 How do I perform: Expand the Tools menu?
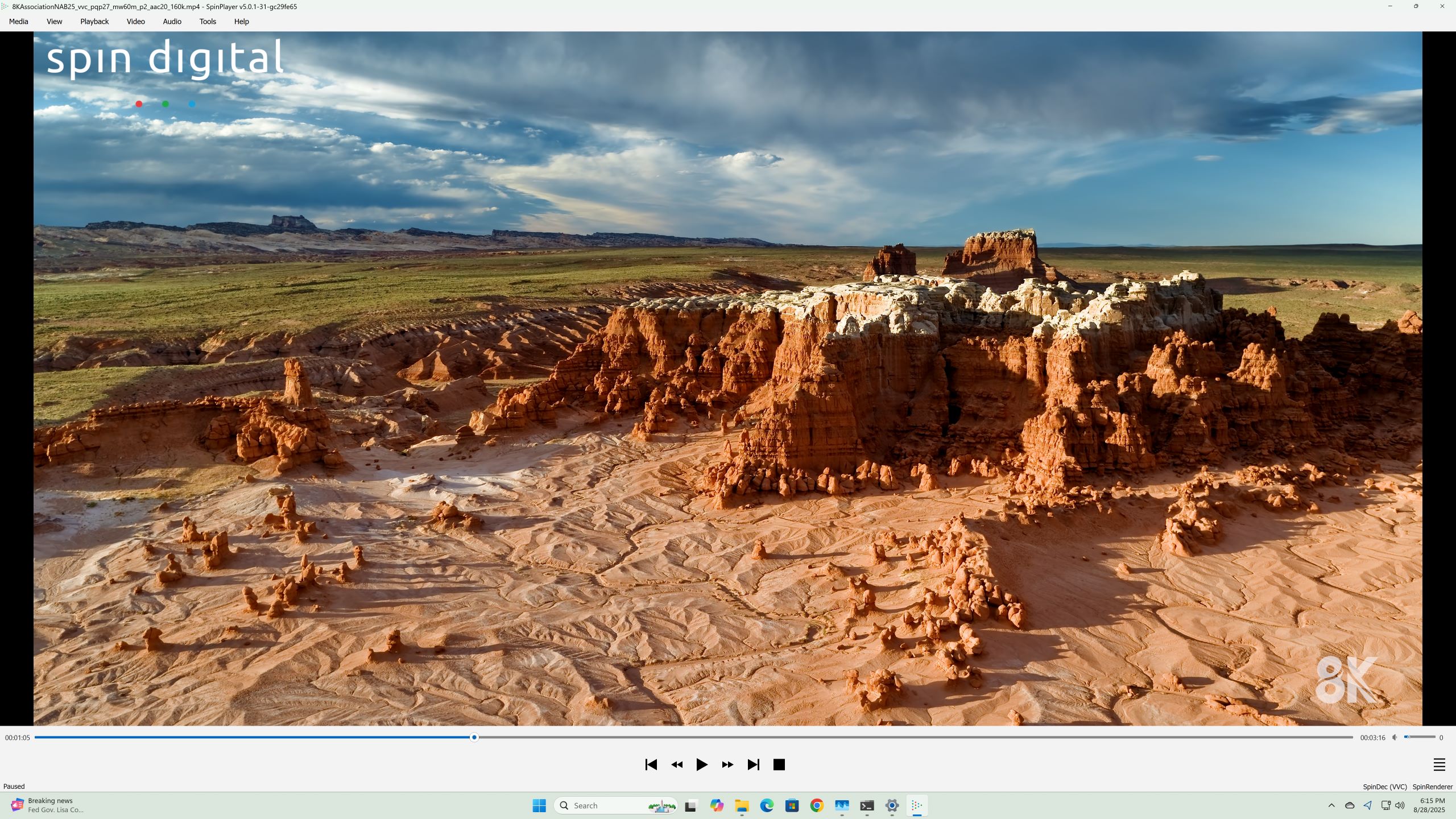point(208,22)
